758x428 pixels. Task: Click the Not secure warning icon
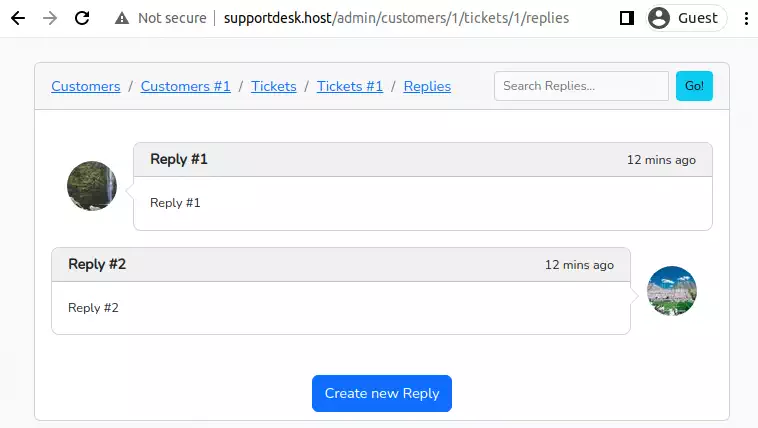tap(122, 18)
